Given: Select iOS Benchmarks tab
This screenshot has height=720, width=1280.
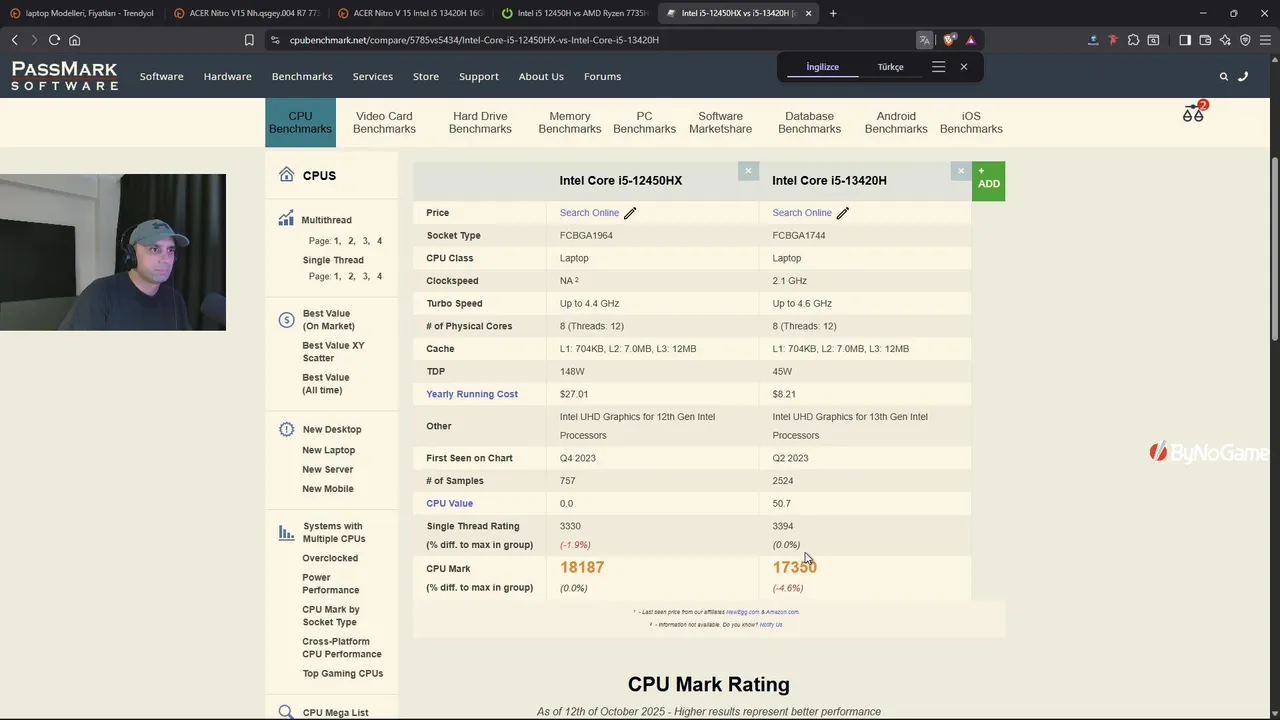Looking at the screenshot, I should [x=971, y=122].
